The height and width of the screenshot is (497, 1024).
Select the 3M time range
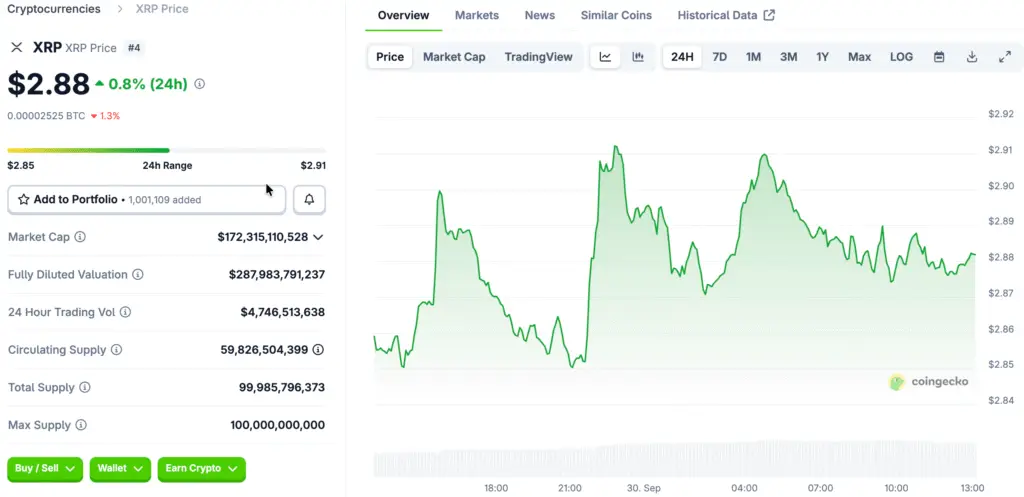(x=788, y=57)
